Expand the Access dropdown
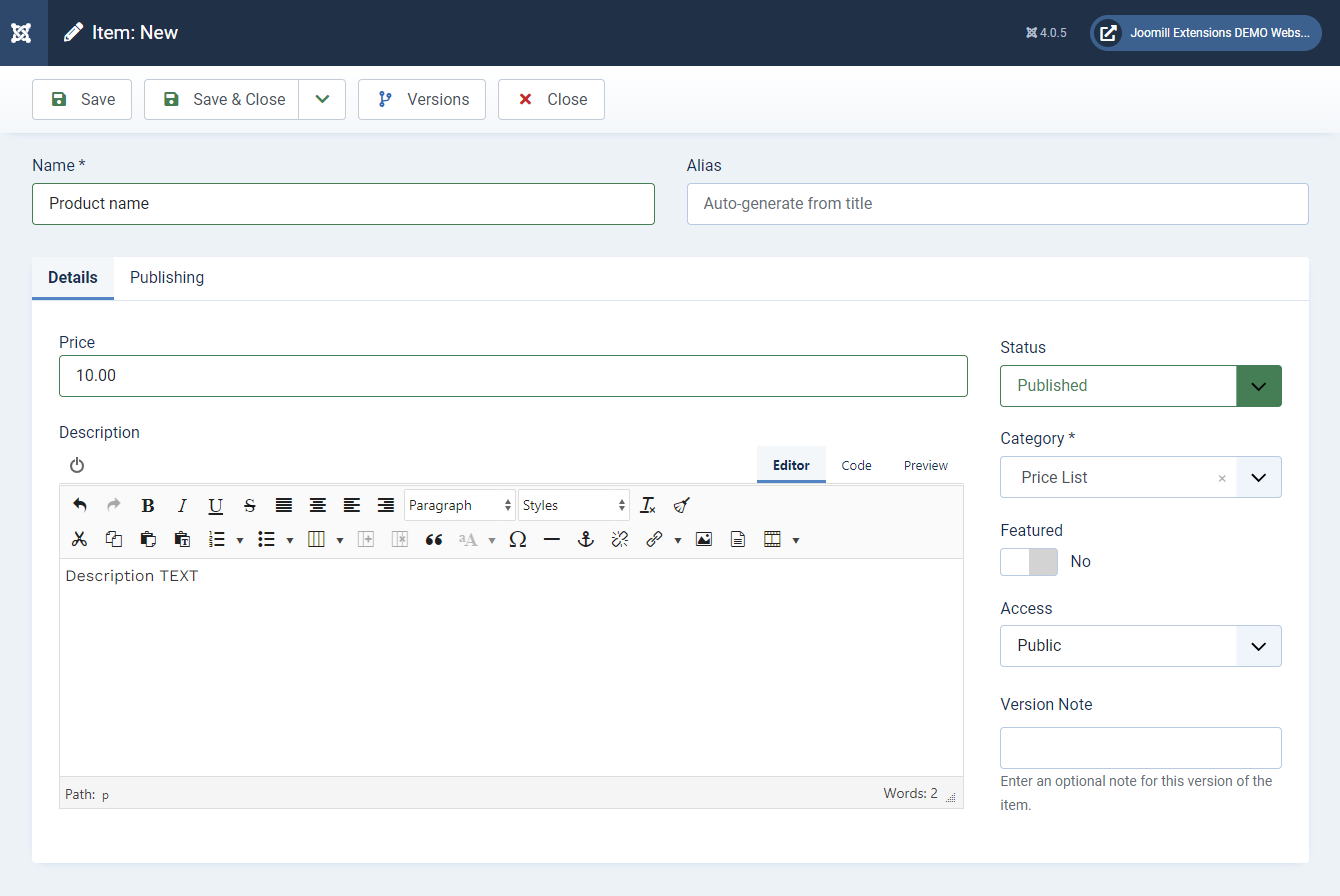This screenshot has height=896, width=1340. [x=1140, y=646]
